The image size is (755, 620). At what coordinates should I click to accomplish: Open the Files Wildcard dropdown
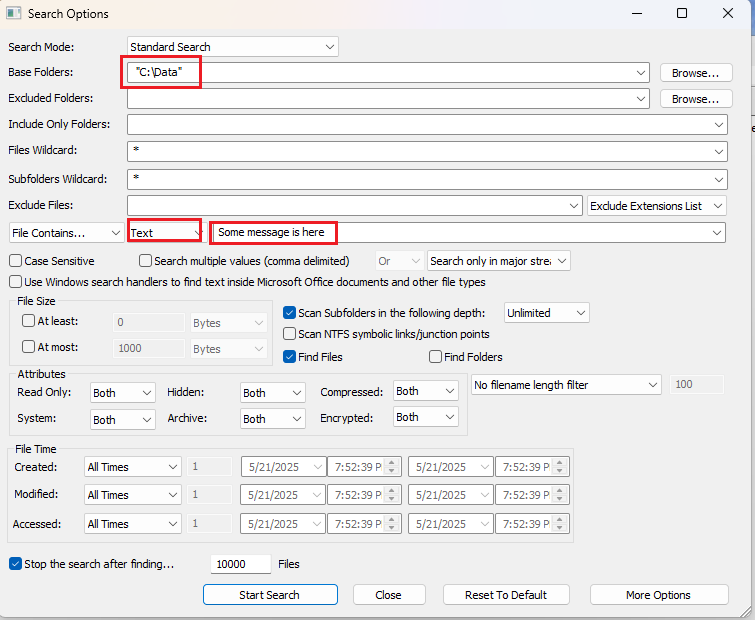point(718,152)
